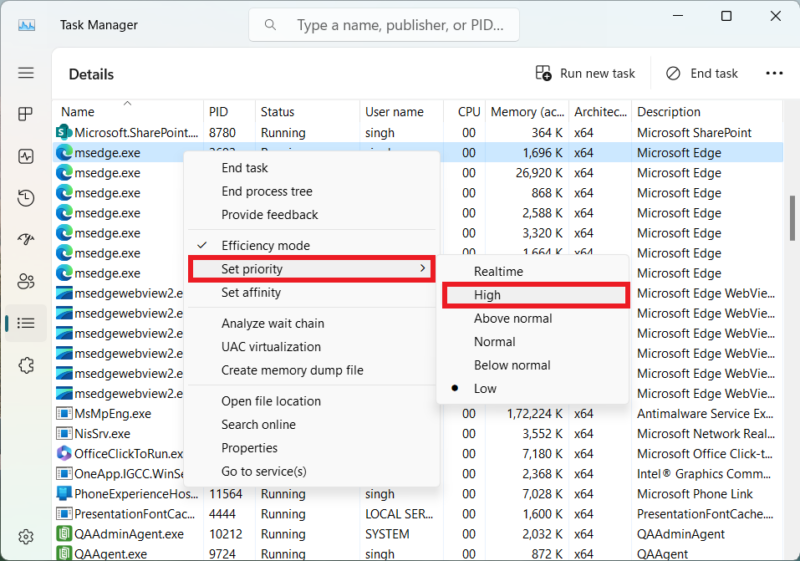Click LOCAL SER... user name cell
800x561 pixels.
click(399, 514)
